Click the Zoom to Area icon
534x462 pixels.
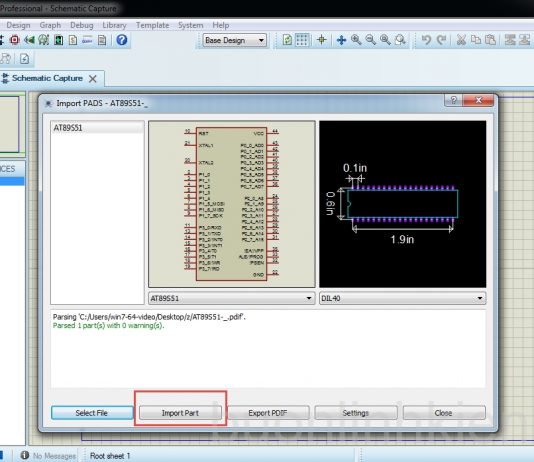point(400,40)
